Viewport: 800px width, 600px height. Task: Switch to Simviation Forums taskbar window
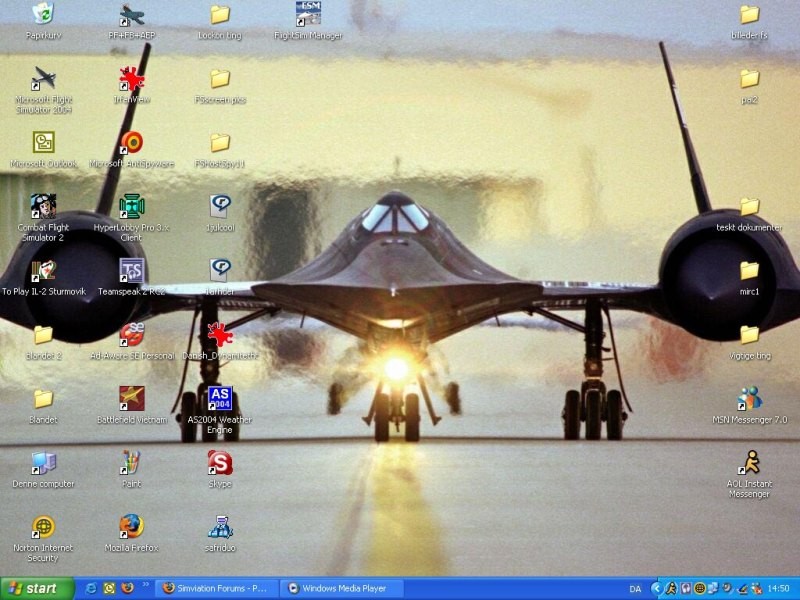click(215, 588)
